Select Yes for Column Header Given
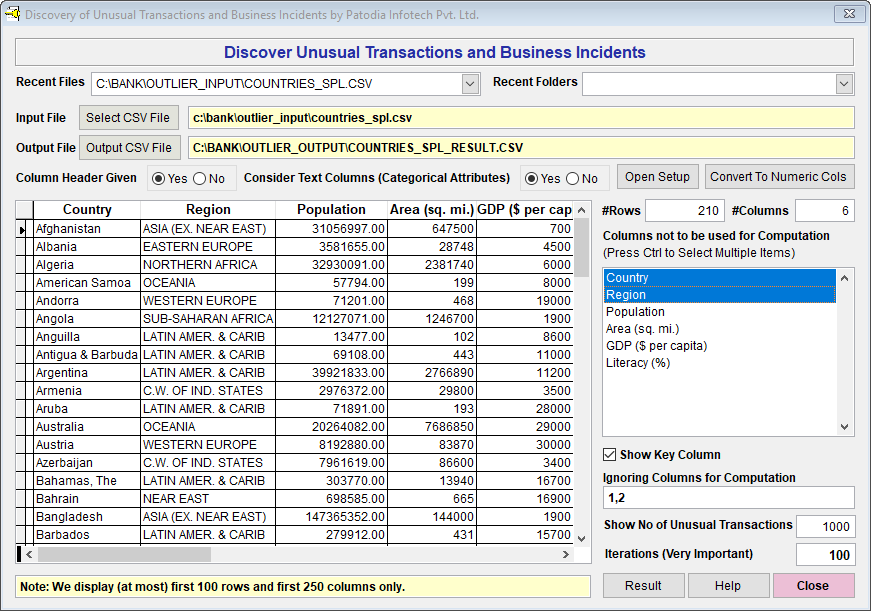 [x=159, y=179]
